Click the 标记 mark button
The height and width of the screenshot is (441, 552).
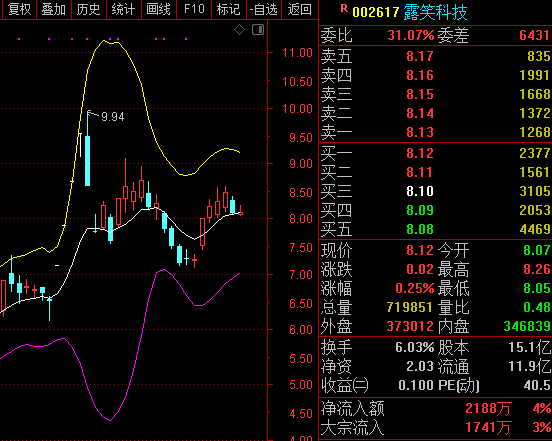point(229,10)
